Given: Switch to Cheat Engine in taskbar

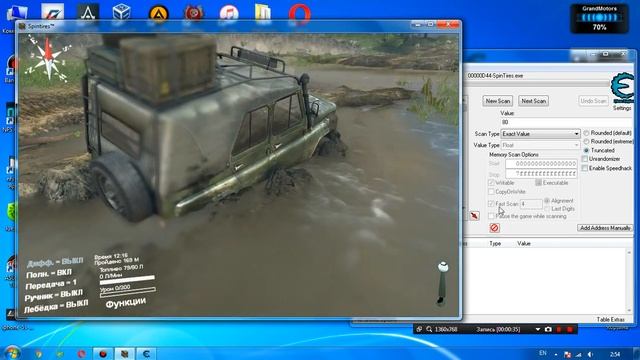Looking at the screenshot, I should pos(146,353).
